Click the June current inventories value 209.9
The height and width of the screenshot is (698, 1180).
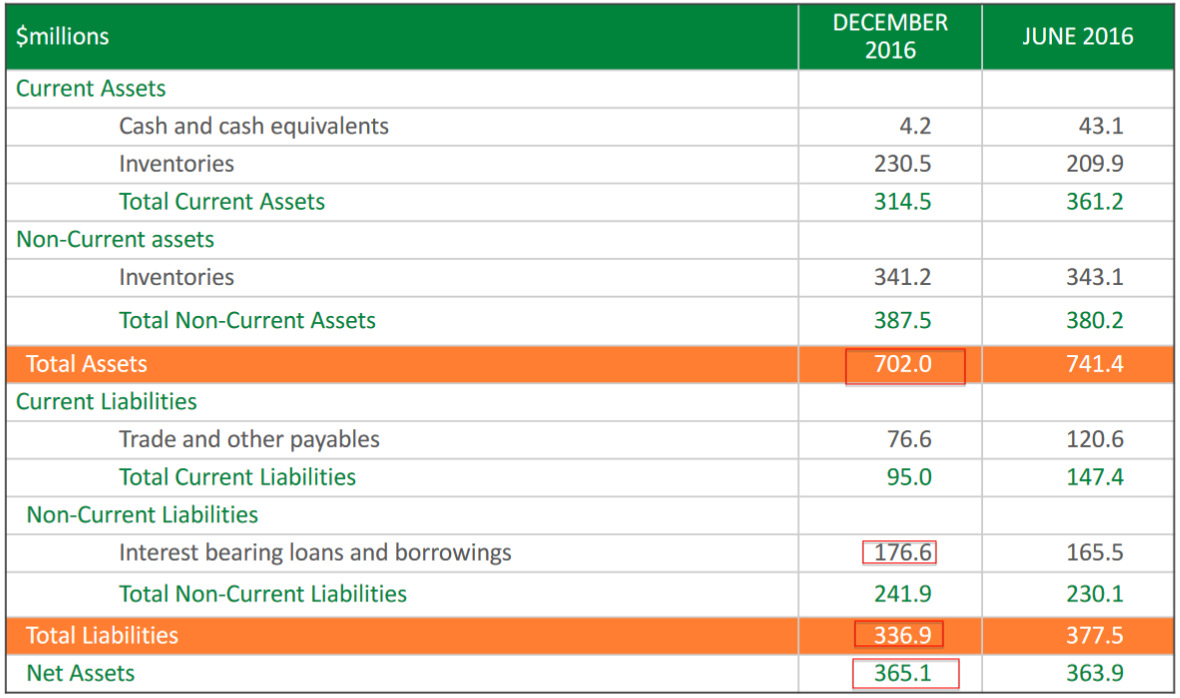(1094, 164)
